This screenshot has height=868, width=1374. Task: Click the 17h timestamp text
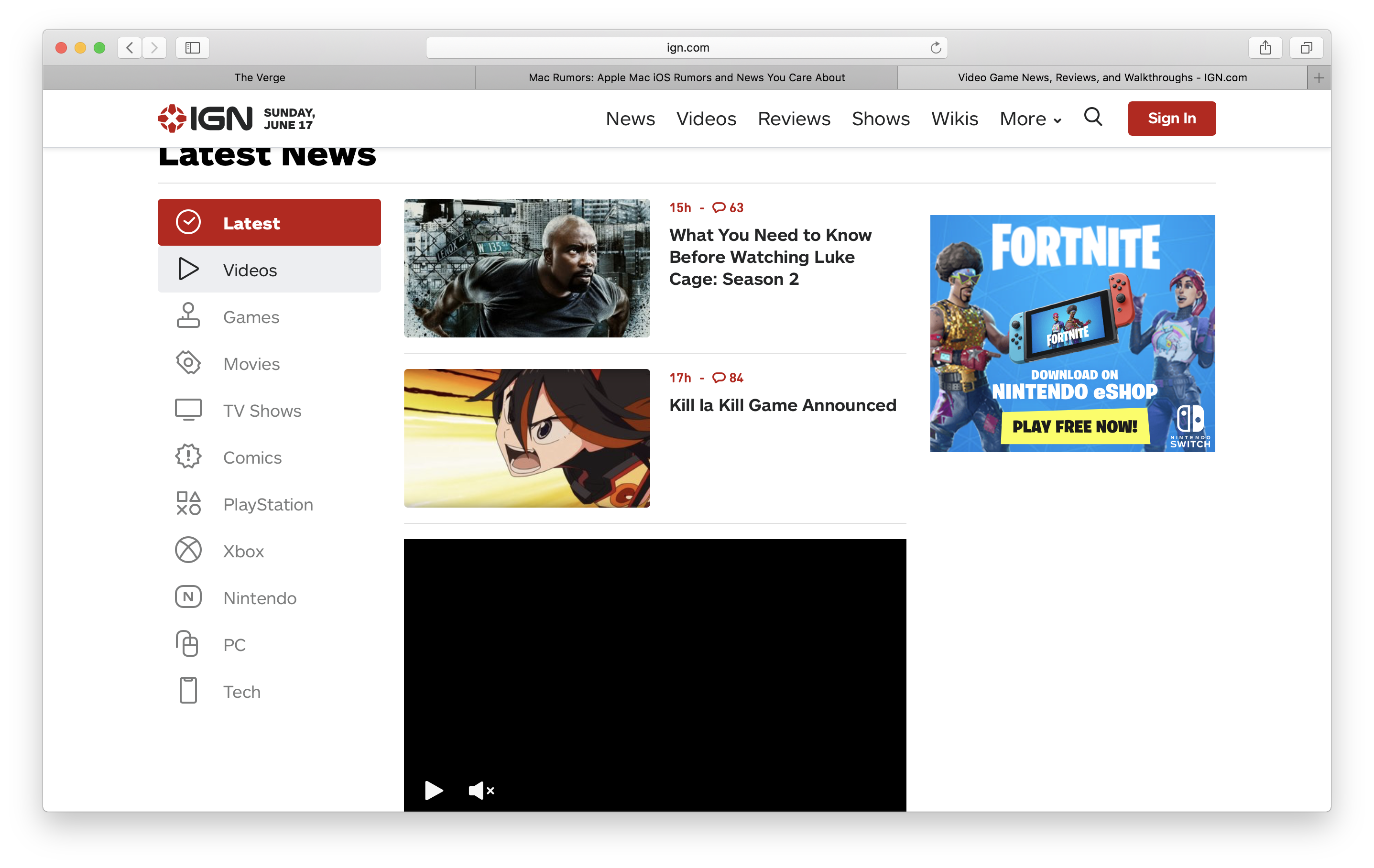[x=680, y=378]
